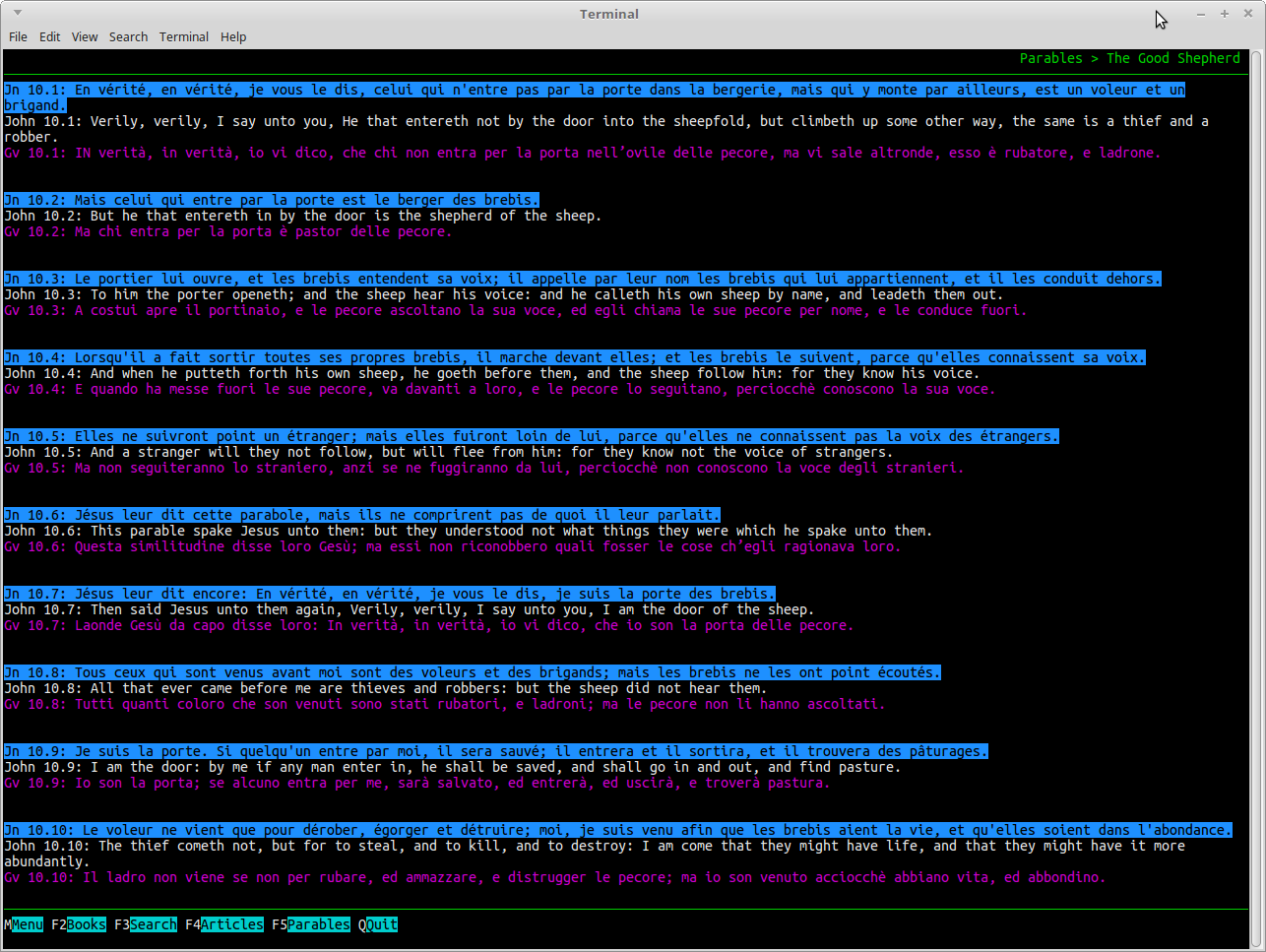Screen dimensions: 1266x952
Task: Select the highlighted French verse Jn 10.2
Action: (x=272, y=200)
